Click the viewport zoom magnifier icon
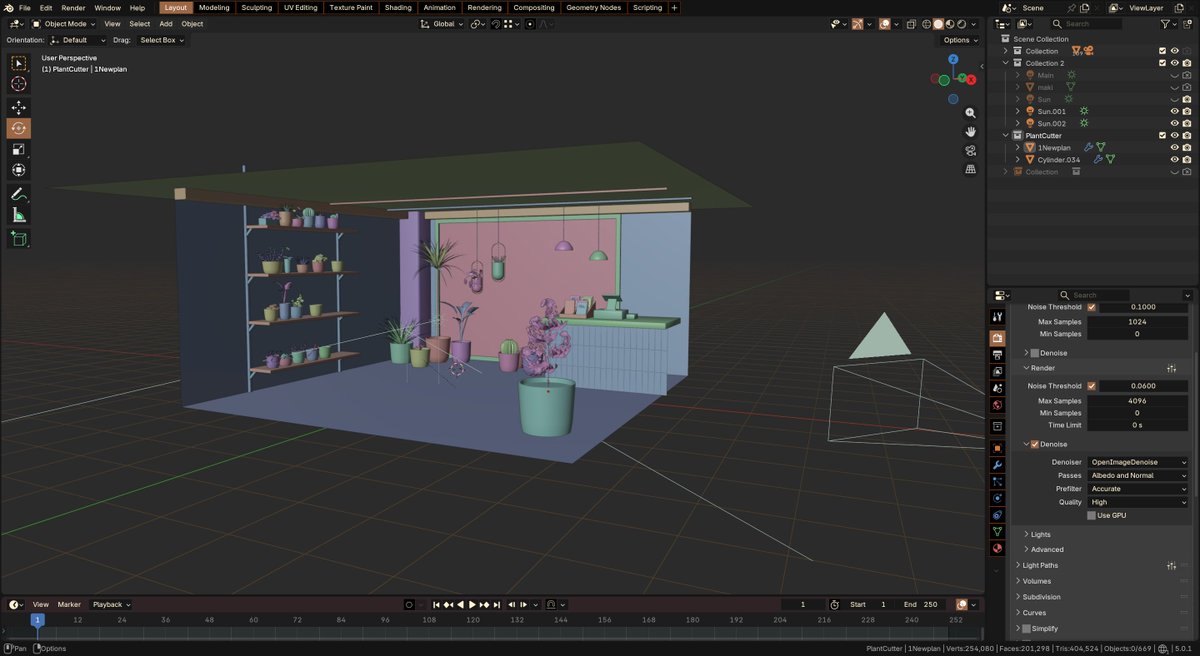 (x=970, y=113)
